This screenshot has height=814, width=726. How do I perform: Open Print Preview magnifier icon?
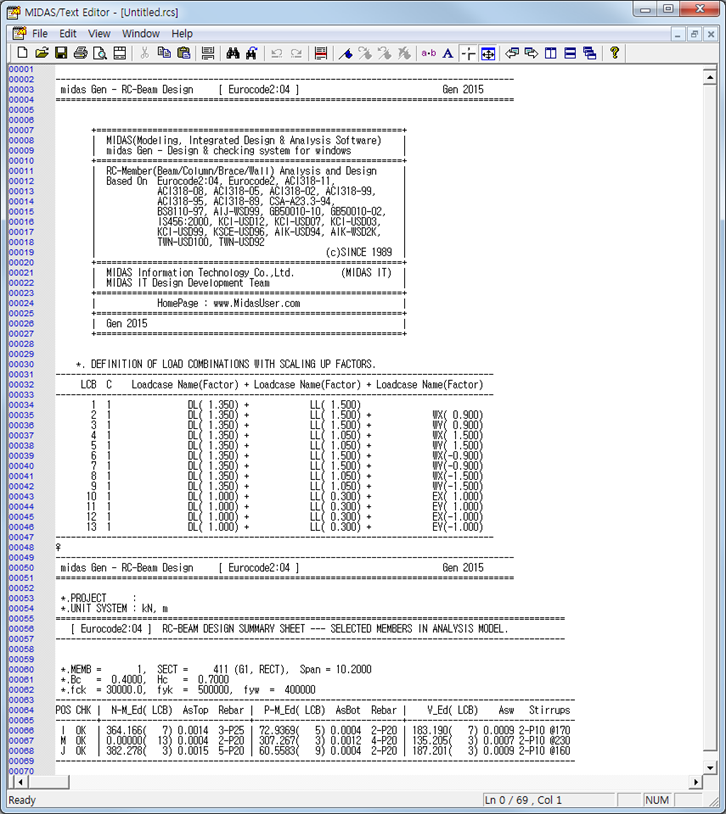pos(100,53)
